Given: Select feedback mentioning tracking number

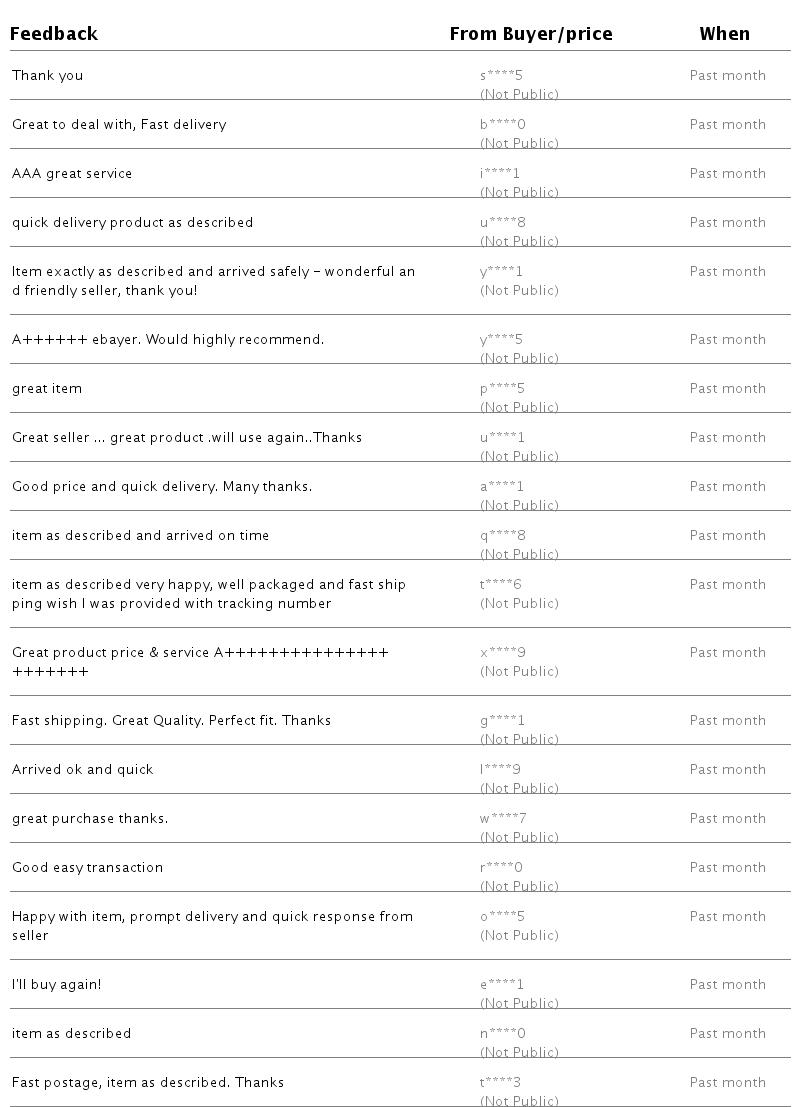Looking at the screenshot, I should pos(209,594).
